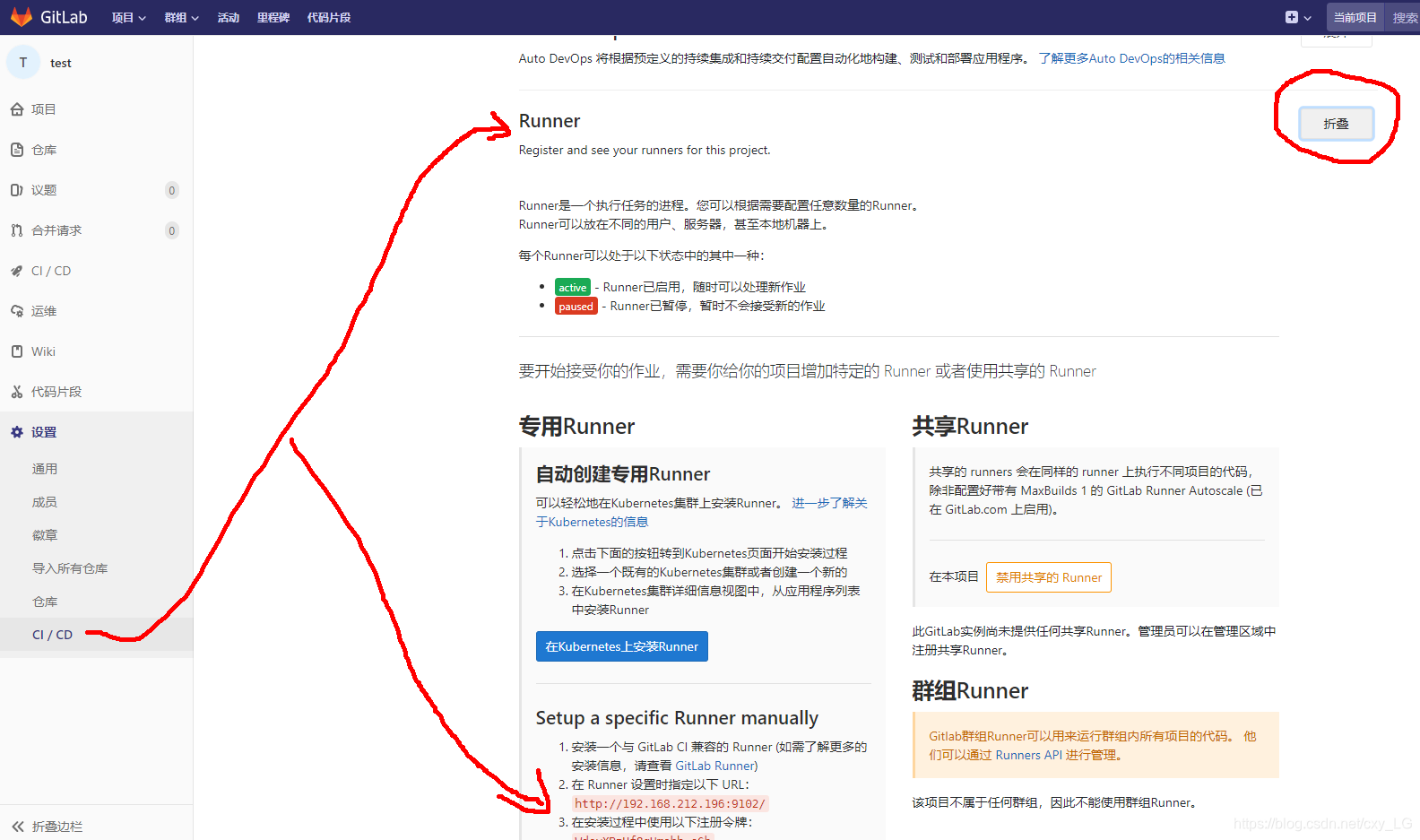Select CI / CD under settings submenu
This screenshot has height=840, width=1420.
click(52, 635)
